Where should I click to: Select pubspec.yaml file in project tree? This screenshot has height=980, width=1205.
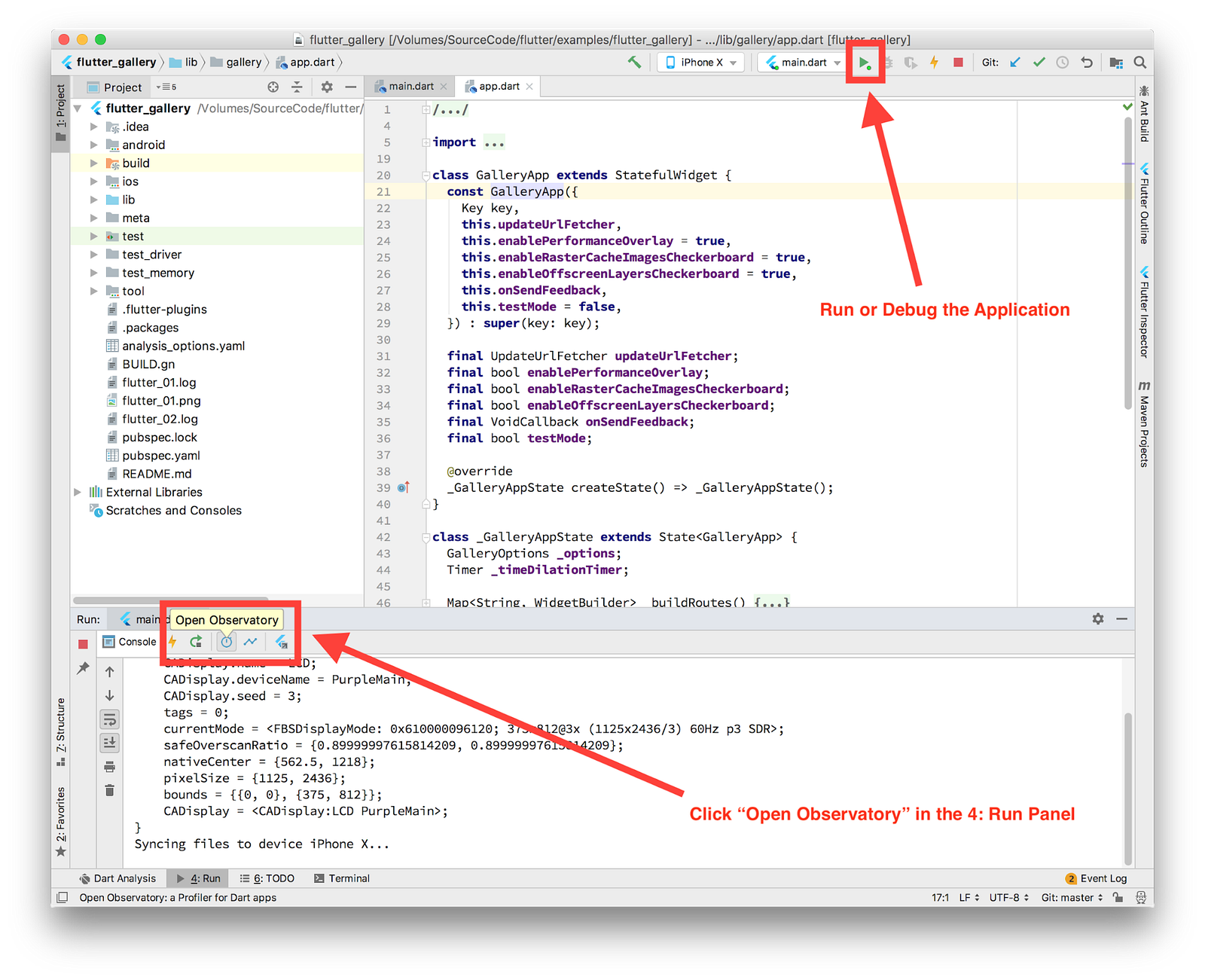(x=154, y=456)
